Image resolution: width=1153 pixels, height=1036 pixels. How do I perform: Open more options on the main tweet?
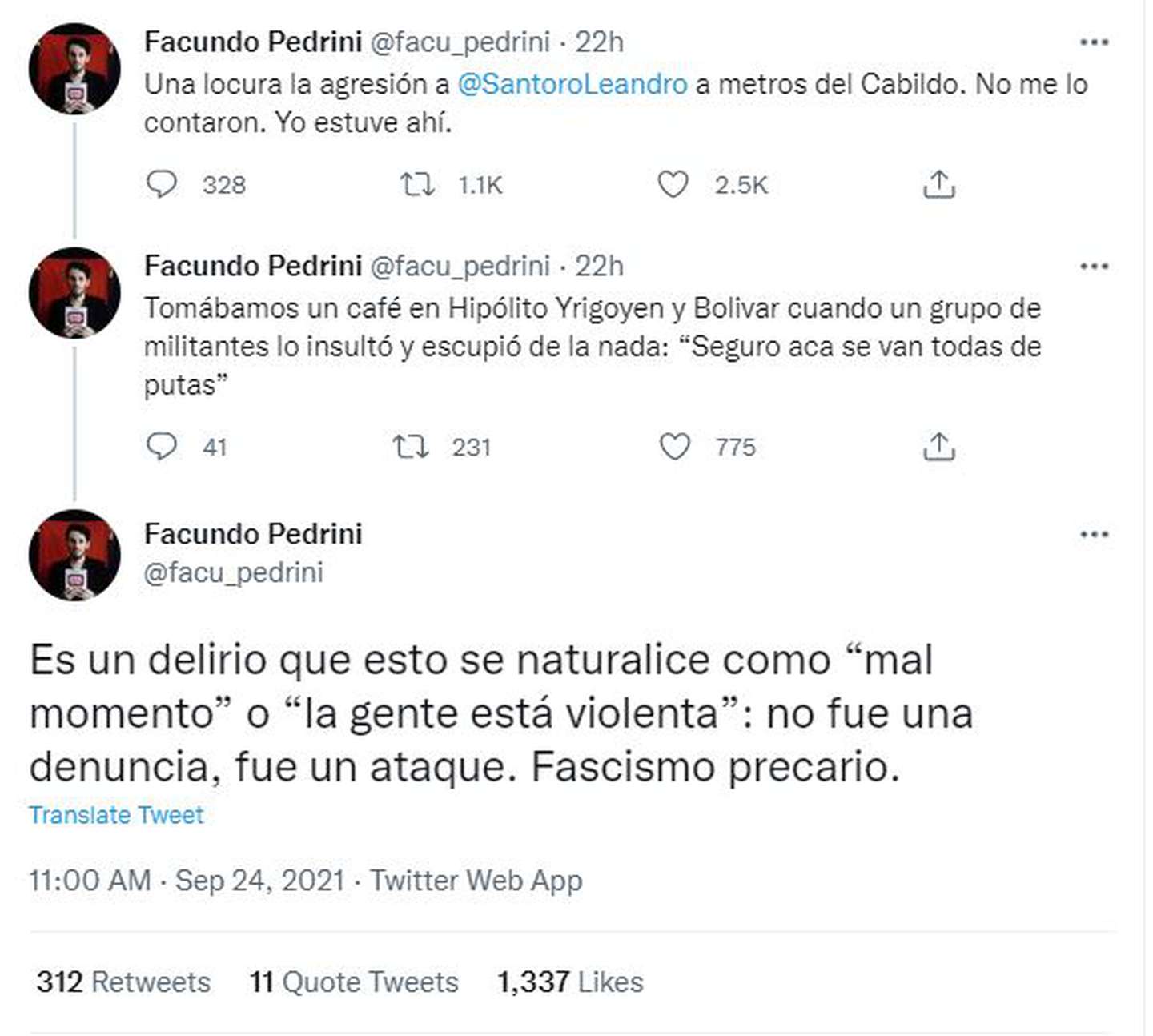coord(1094,535)
